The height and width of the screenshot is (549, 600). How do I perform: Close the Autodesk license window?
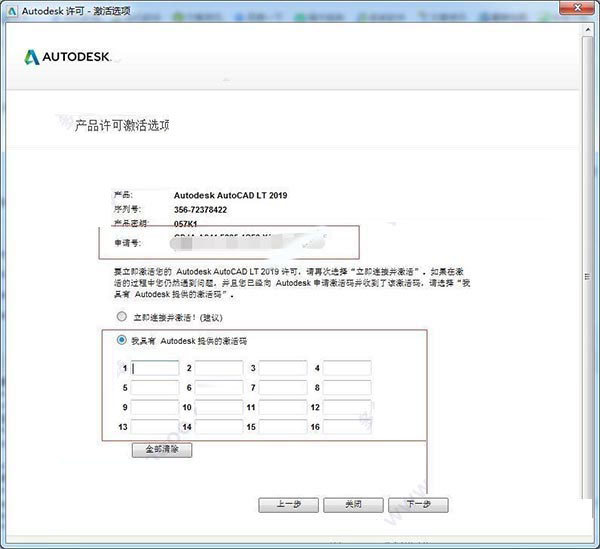point(578,8)
